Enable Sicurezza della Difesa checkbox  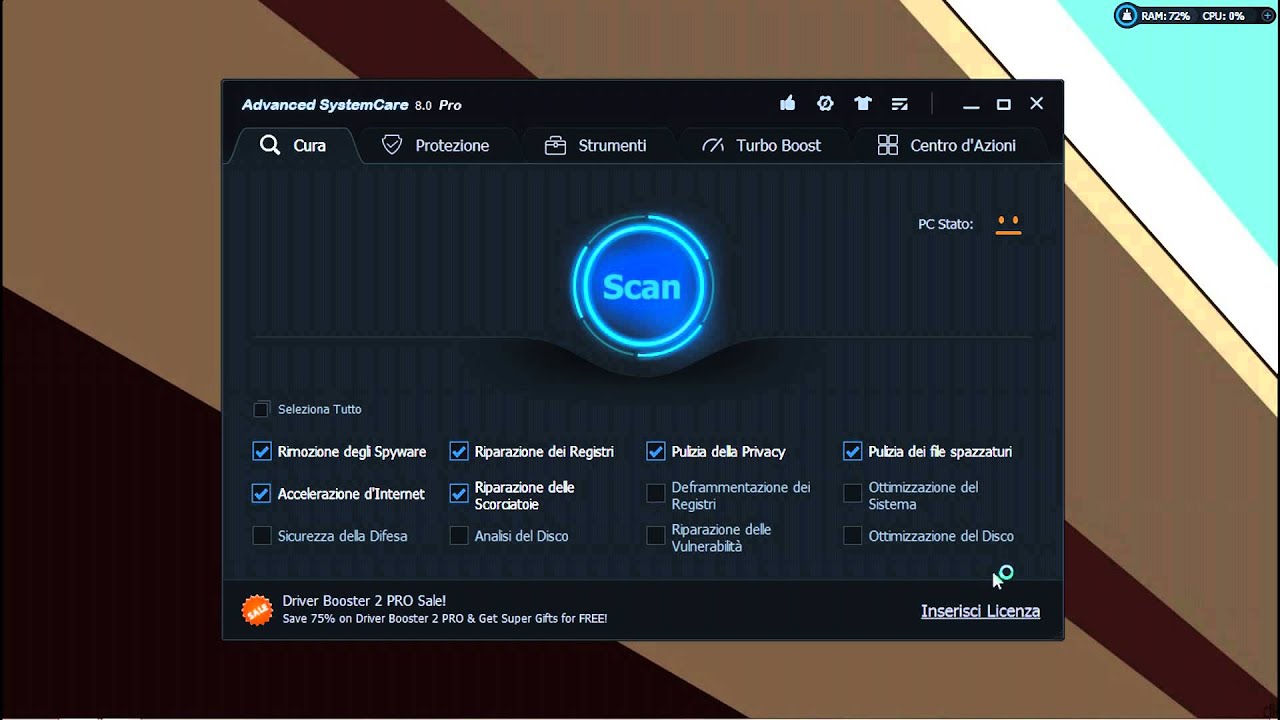(x=262, y=536)
